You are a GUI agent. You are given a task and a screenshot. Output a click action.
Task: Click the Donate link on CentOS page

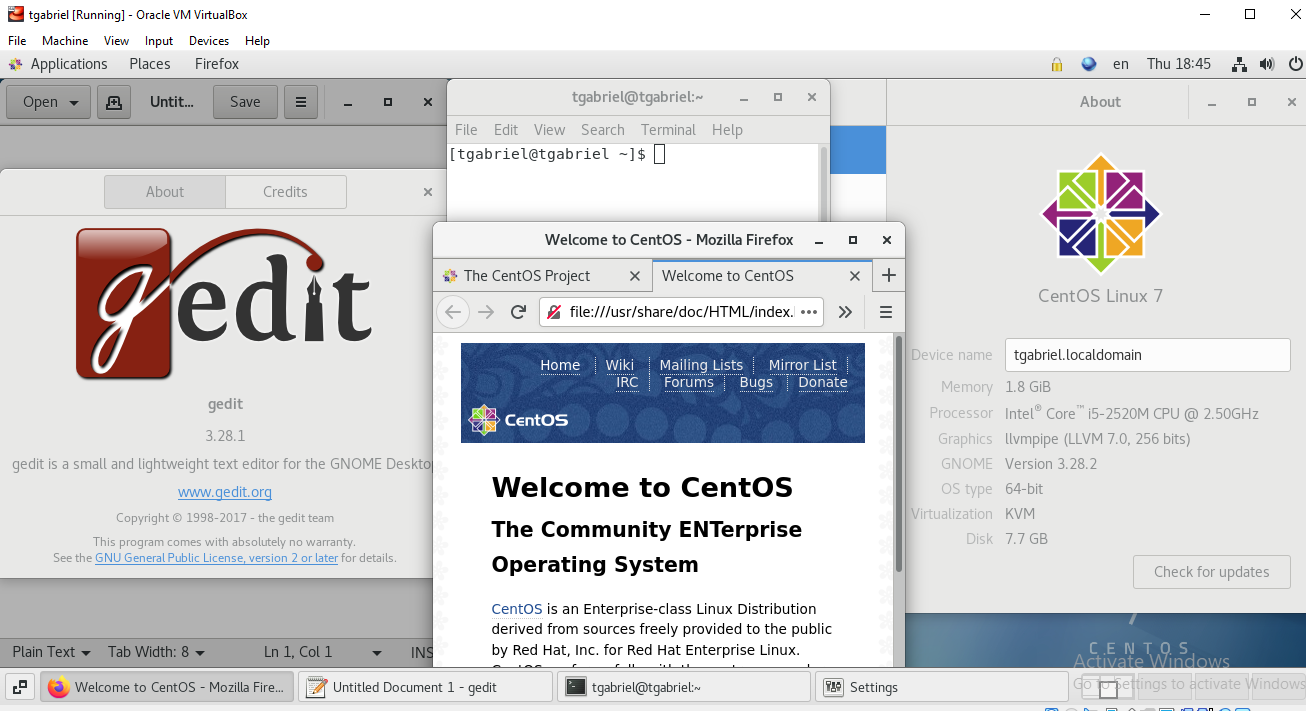pos(823,382)
